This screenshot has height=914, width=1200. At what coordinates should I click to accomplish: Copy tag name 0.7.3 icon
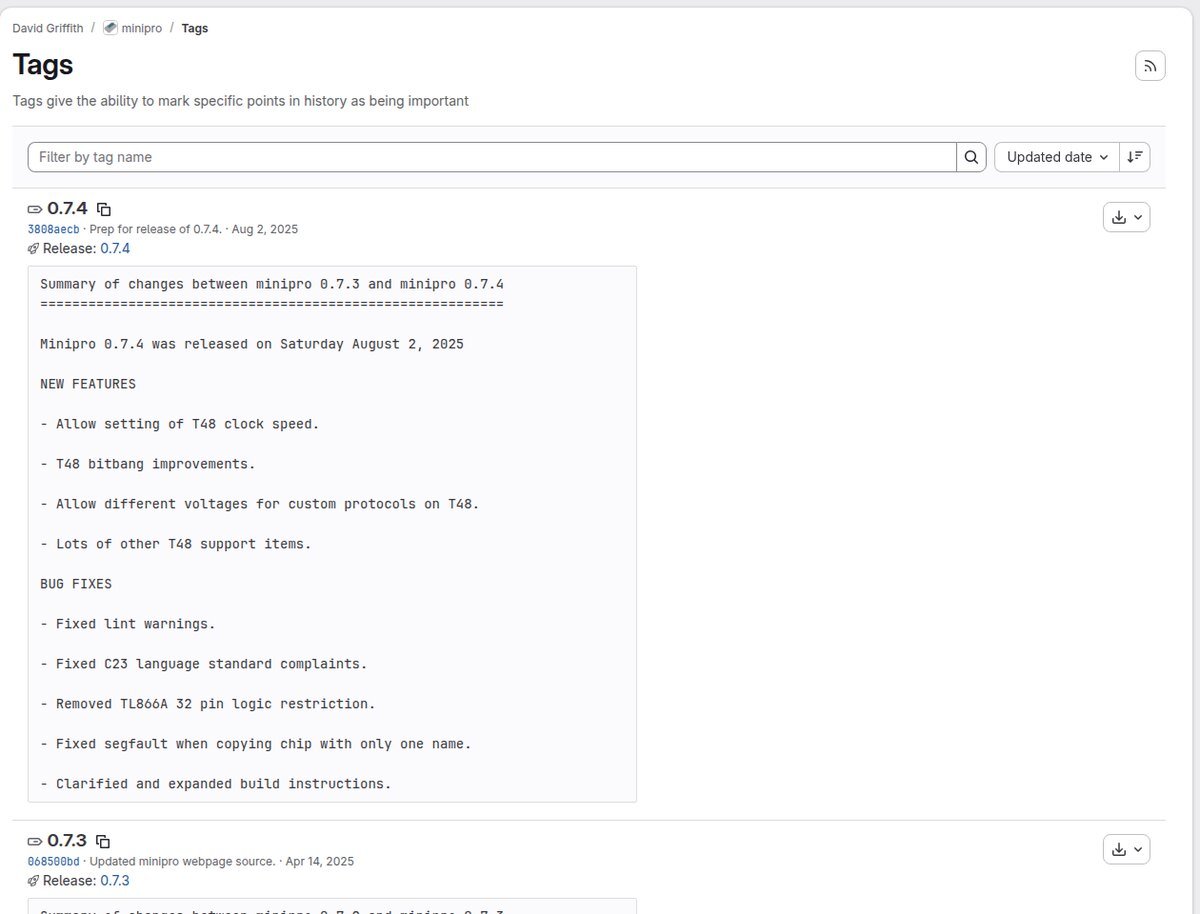103,842
